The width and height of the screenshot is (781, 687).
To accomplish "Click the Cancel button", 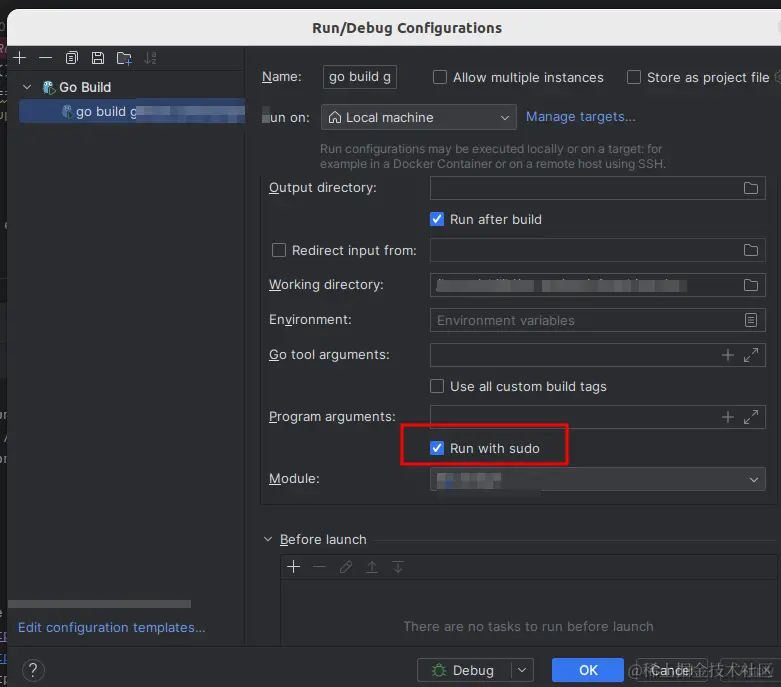I will pos(671,671).
